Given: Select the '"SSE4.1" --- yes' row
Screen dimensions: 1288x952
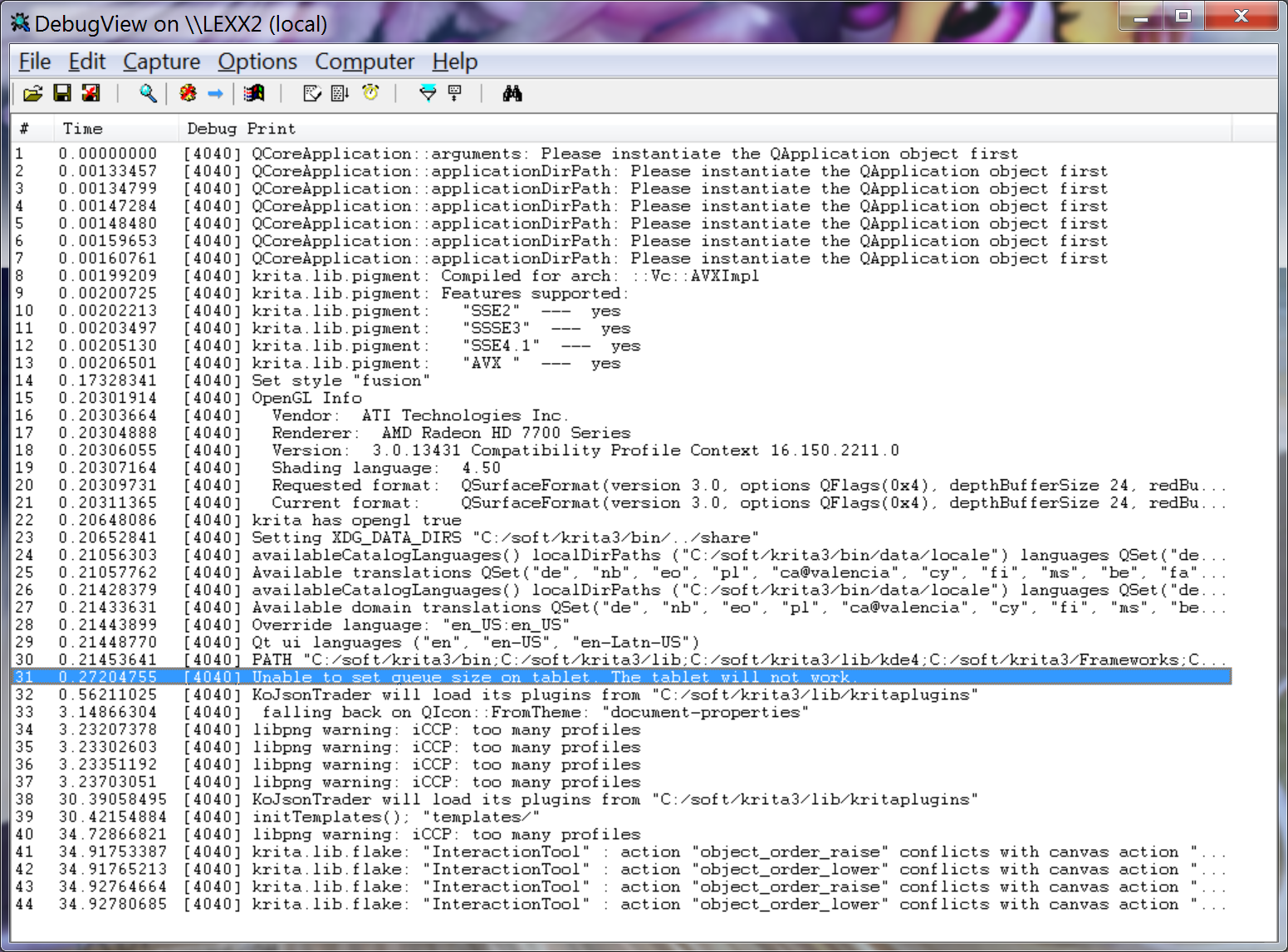Looking at the screenshot, I should 621,346.
